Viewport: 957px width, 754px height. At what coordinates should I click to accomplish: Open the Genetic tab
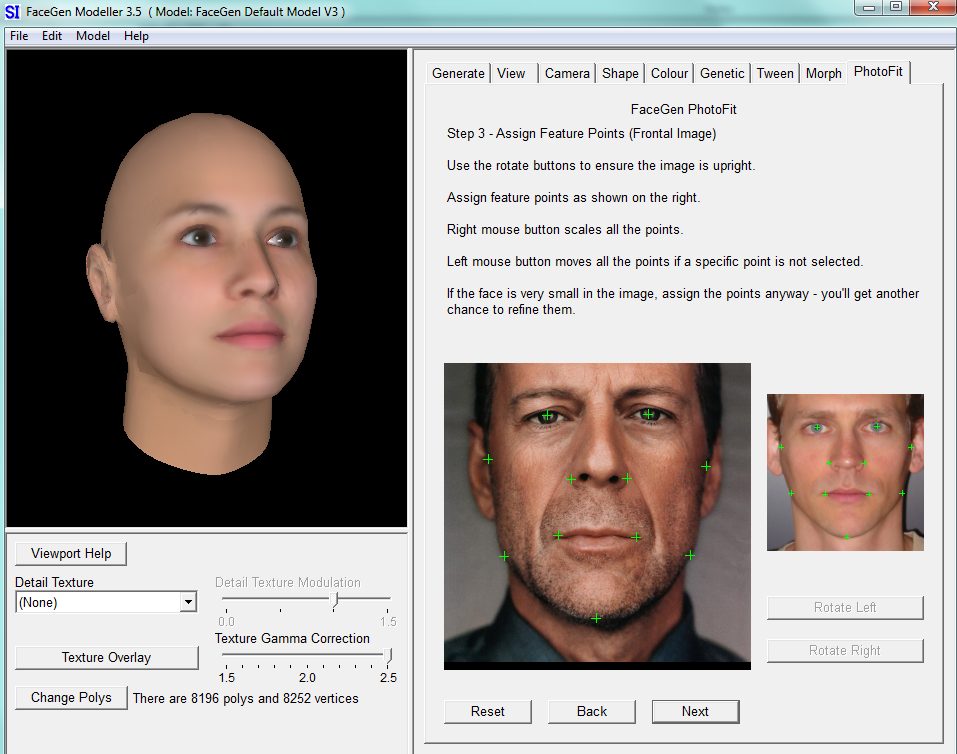pos(721,72)
